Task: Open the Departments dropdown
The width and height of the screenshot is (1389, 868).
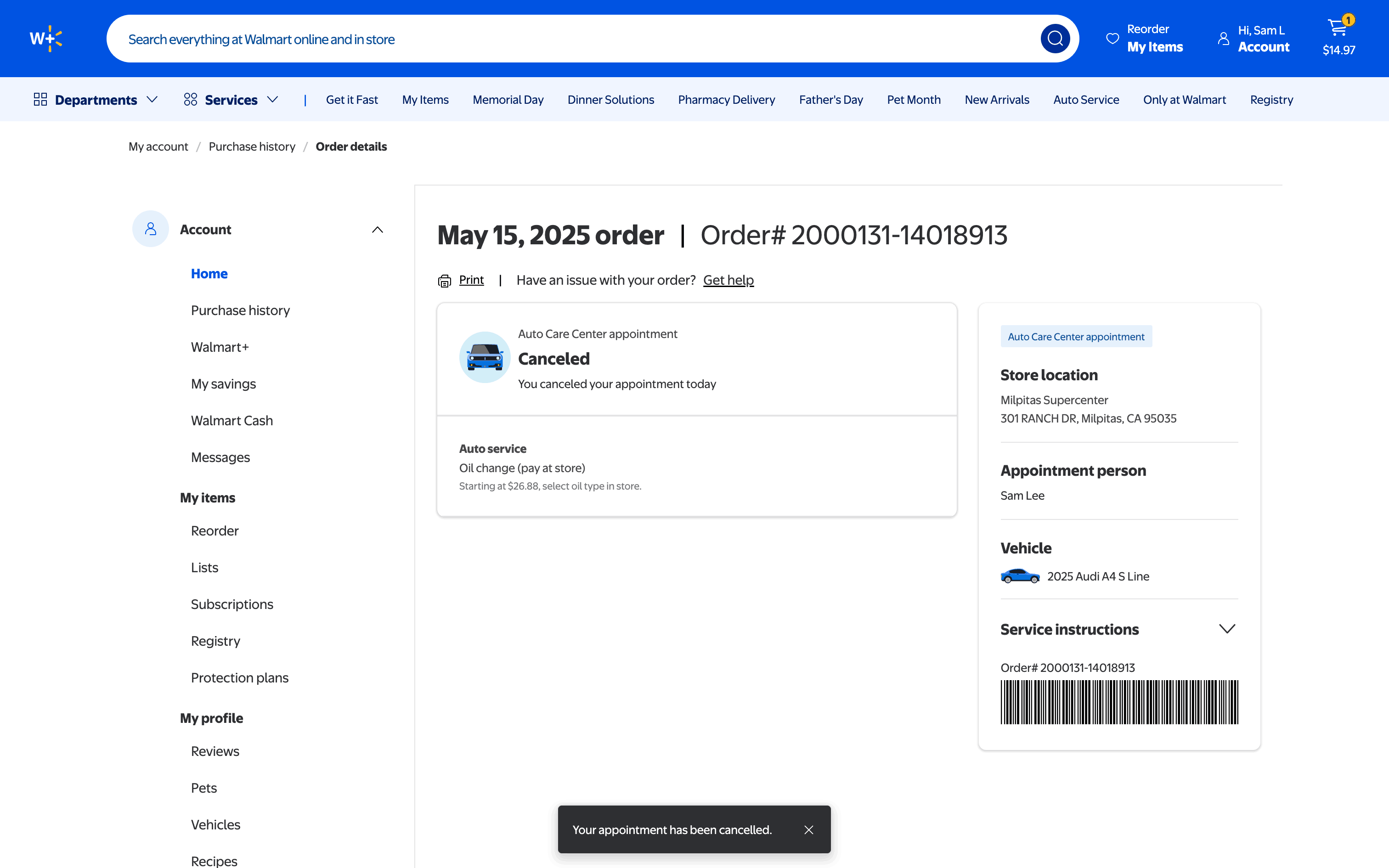Action: (95, 100)
